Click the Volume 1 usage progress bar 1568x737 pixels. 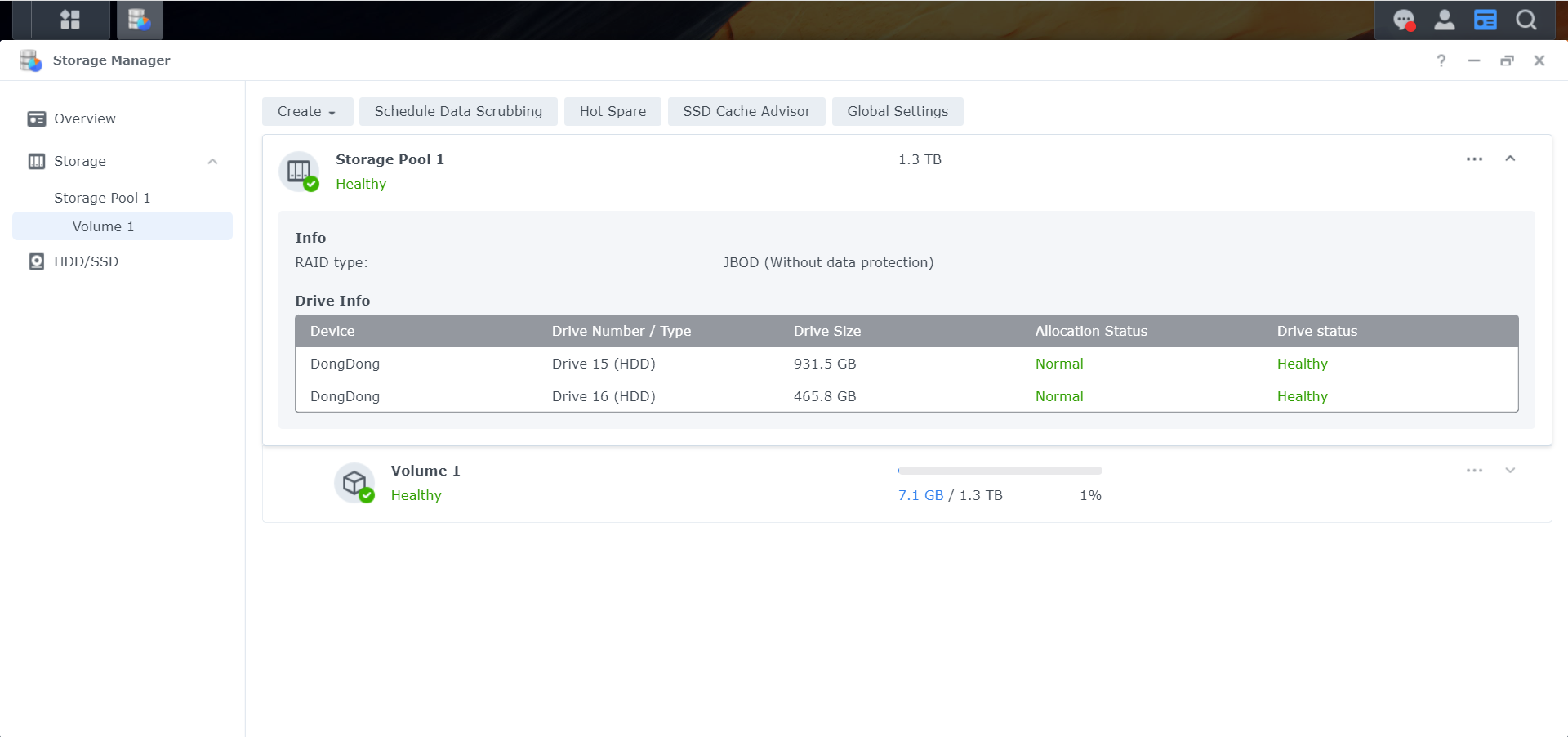coord(1000,471)
